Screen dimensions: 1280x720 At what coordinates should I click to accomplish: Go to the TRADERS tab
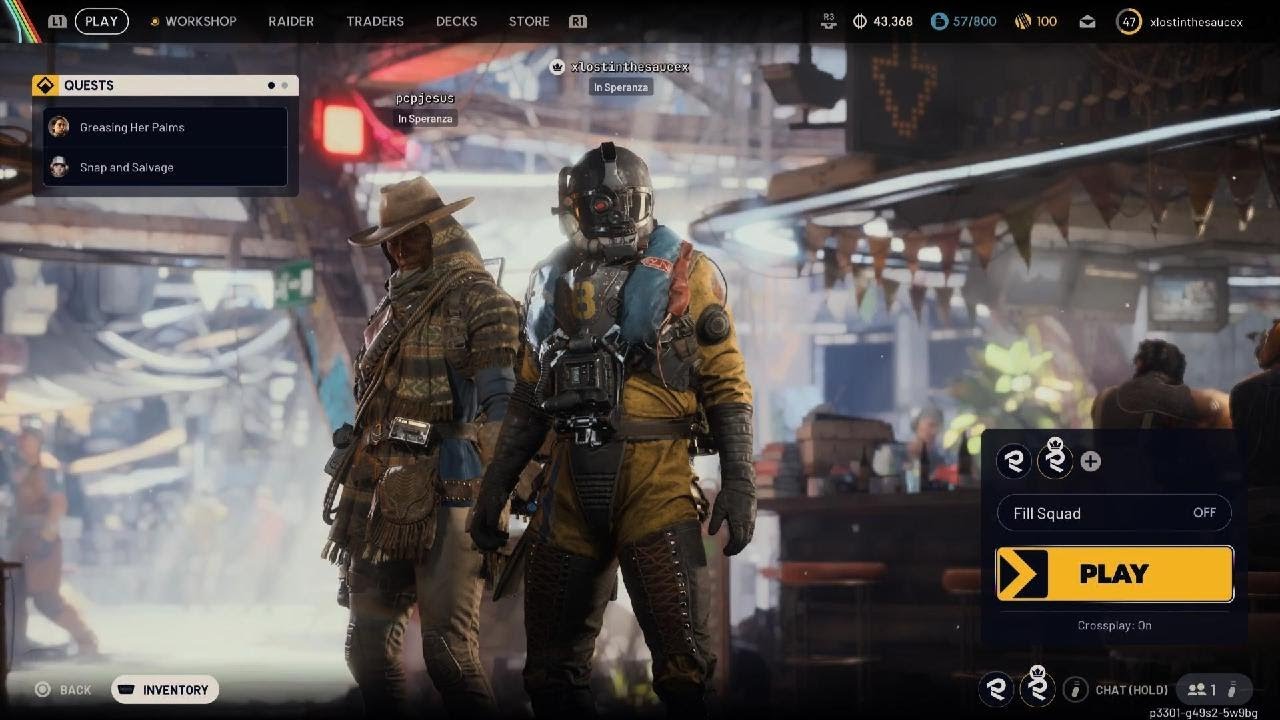click(375, 21)
